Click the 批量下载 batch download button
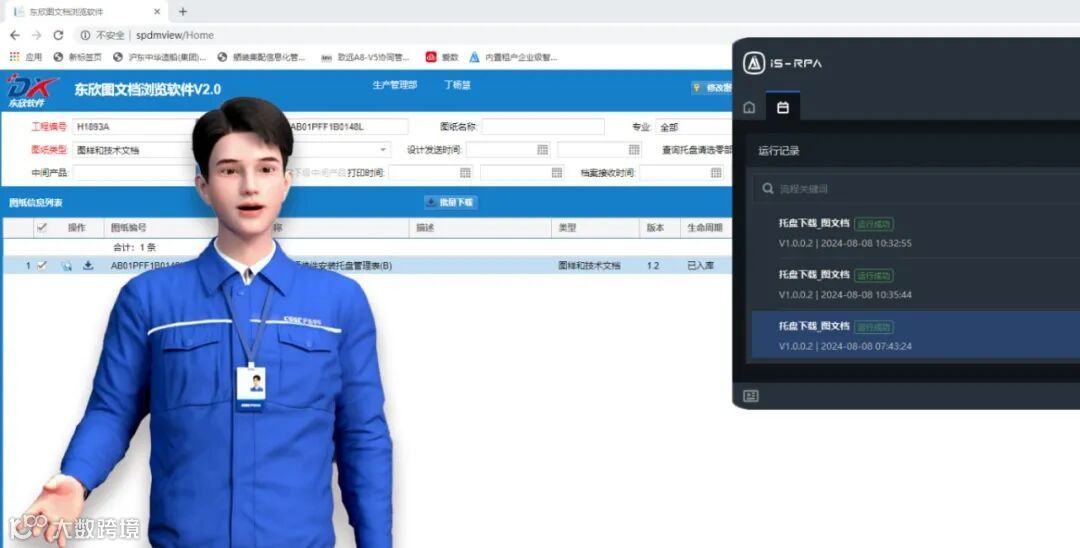This screenshot has height=548, width=1080. (451, 202)
